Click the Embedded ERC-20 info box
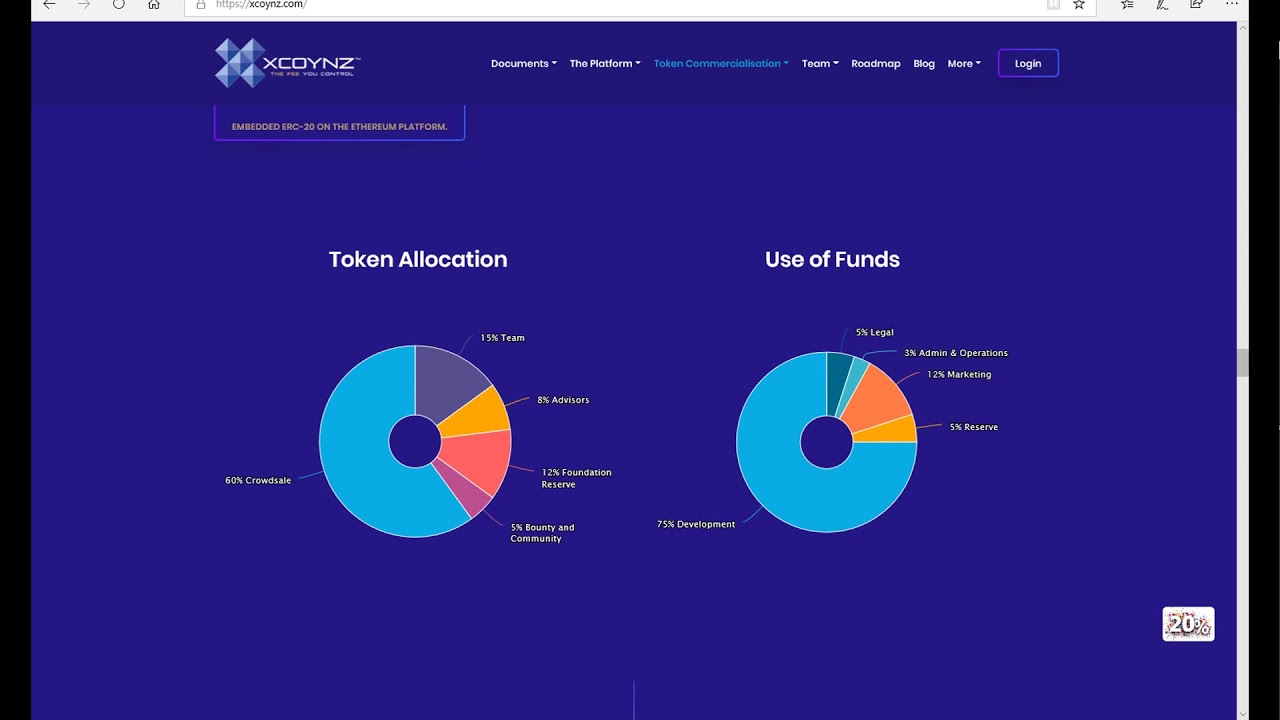1280x720 pixels. 339,123
